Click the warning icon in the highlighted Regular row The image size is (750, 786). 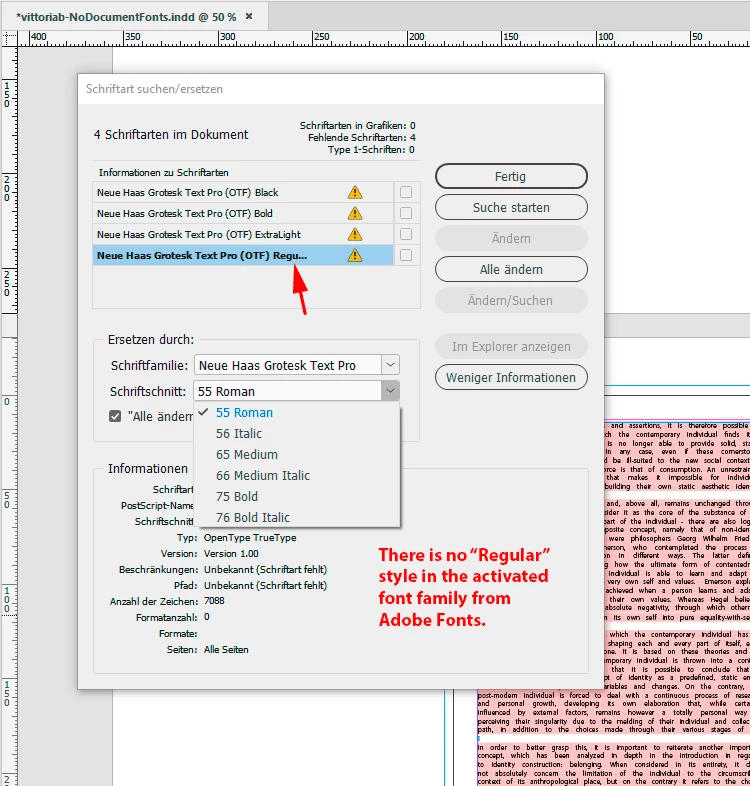355,256
